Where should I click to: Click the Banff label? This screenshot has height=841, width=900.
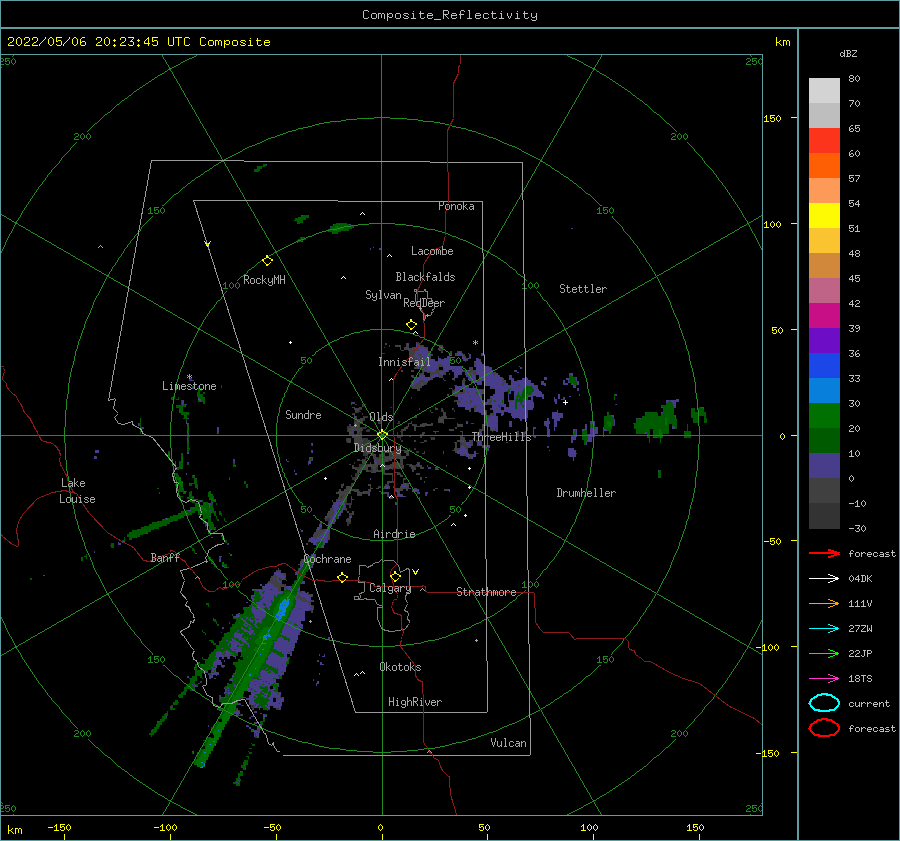(x=165, y=557)
